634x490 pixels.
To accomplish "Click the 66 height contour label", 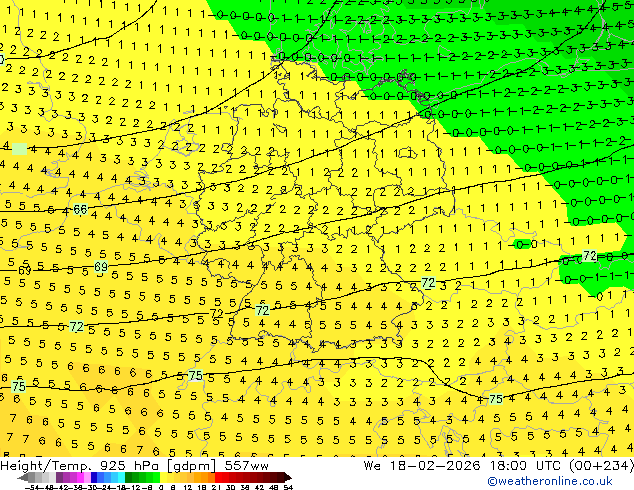I will point(80,209).
